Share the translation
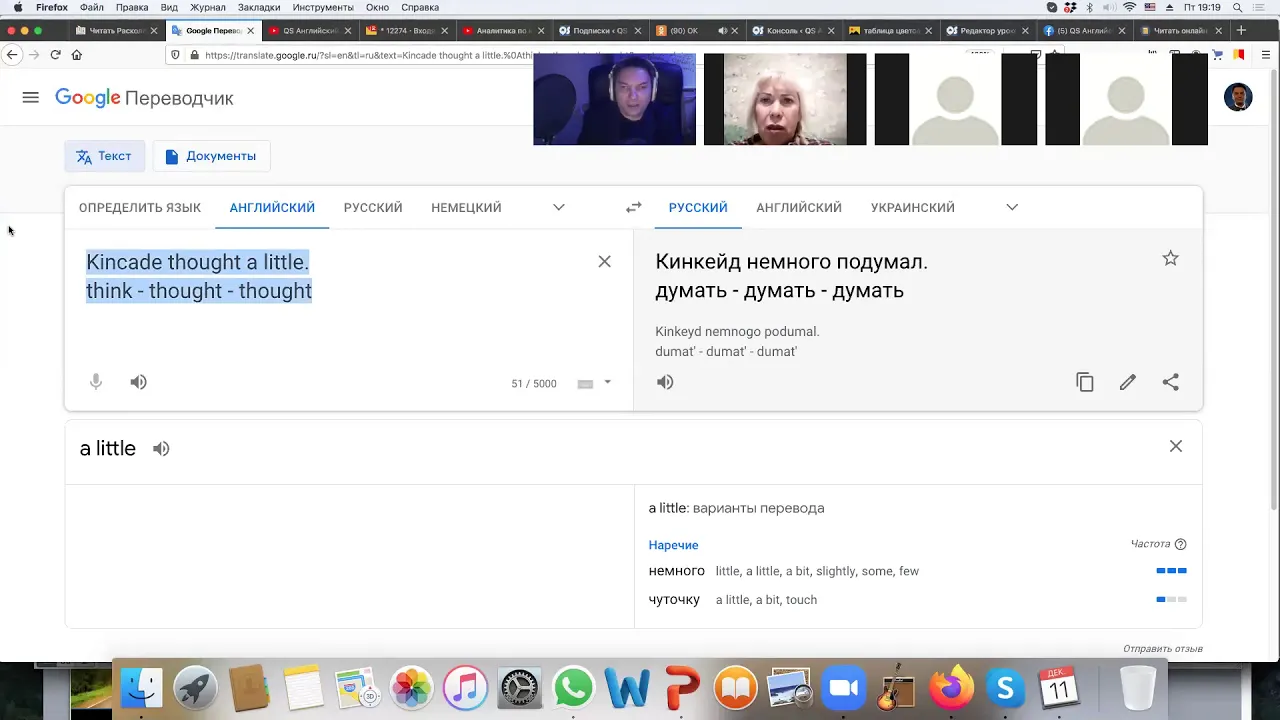 pos(1171,382)
